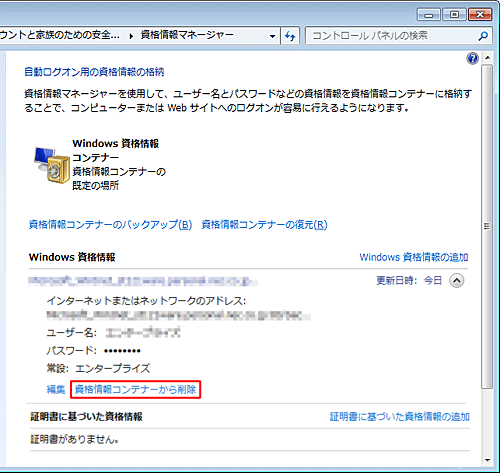The width and height of the screenshot is (500, 473).
Task: Click the scrollbar up arrow
Action: pos(487,58)
